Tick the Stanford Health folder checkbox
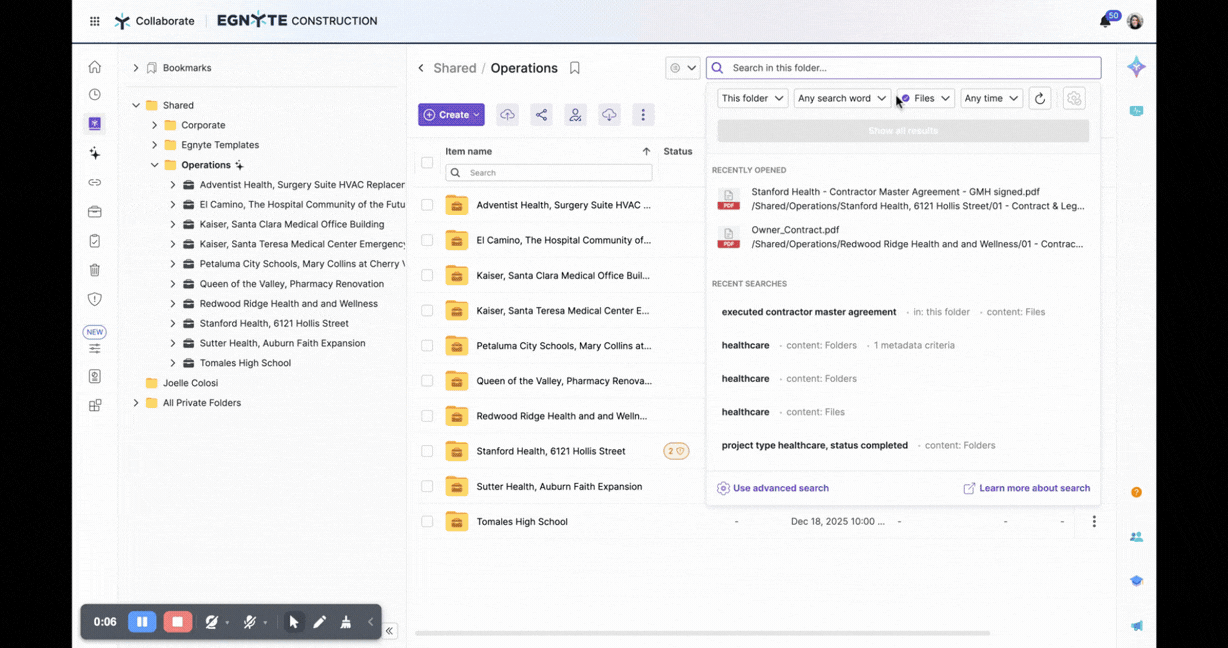Screen dimensions: 1228x648 (427, 451)
